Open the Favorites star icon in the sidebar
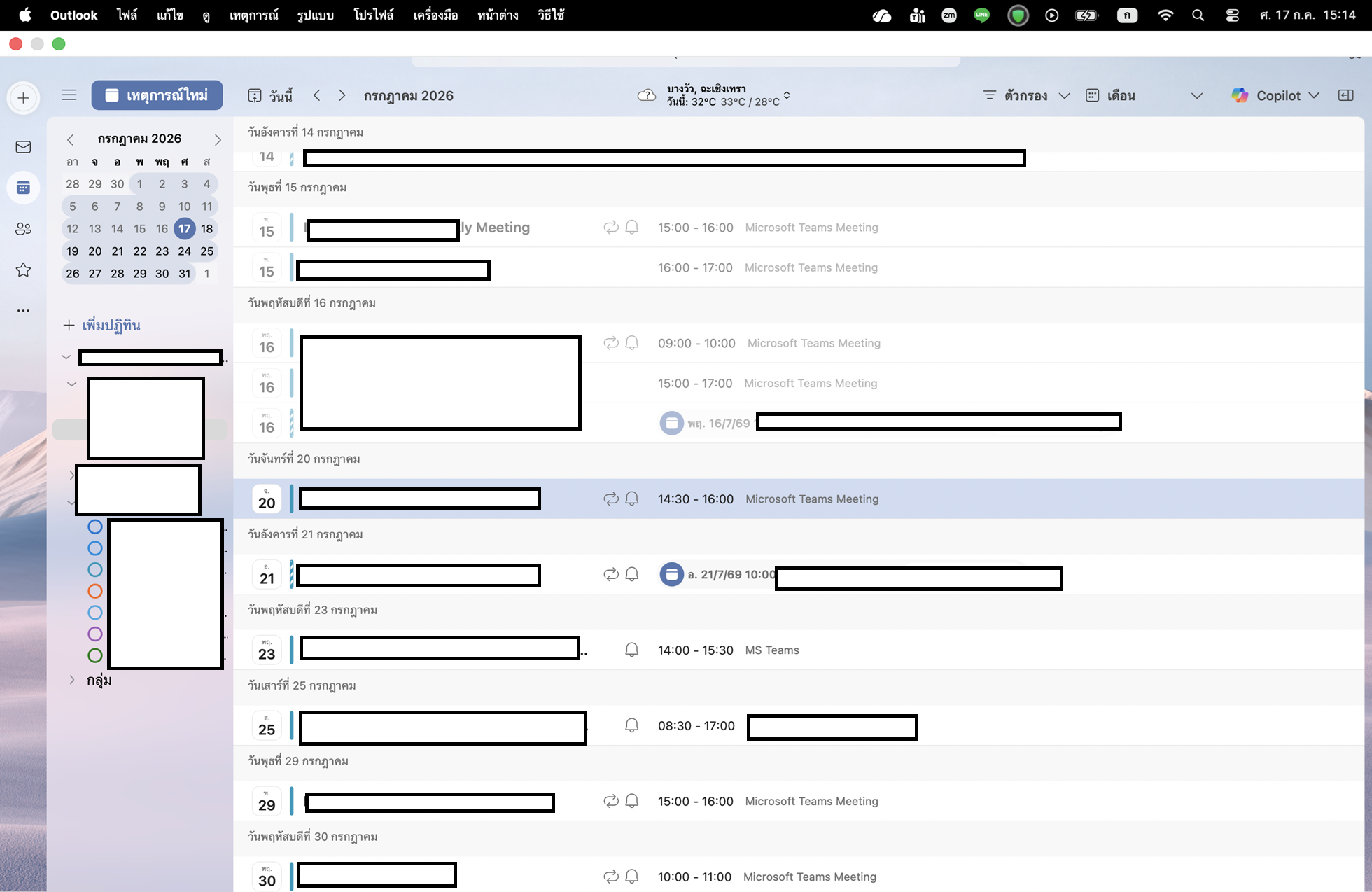The image size is (1372, 892). coord(23,270)
